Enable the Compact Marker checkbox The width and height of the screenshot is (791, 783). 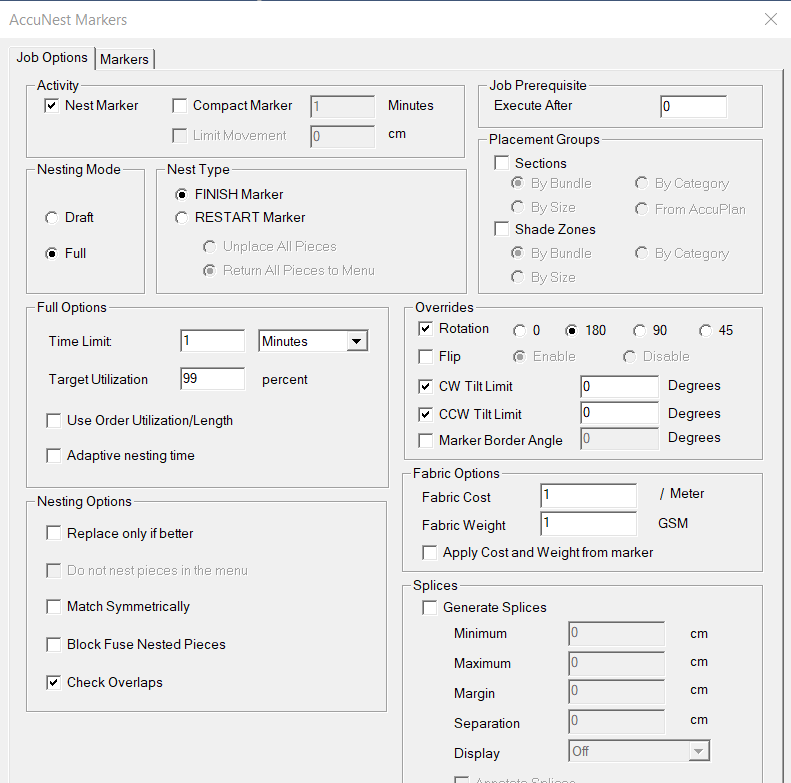pos(180,105)
